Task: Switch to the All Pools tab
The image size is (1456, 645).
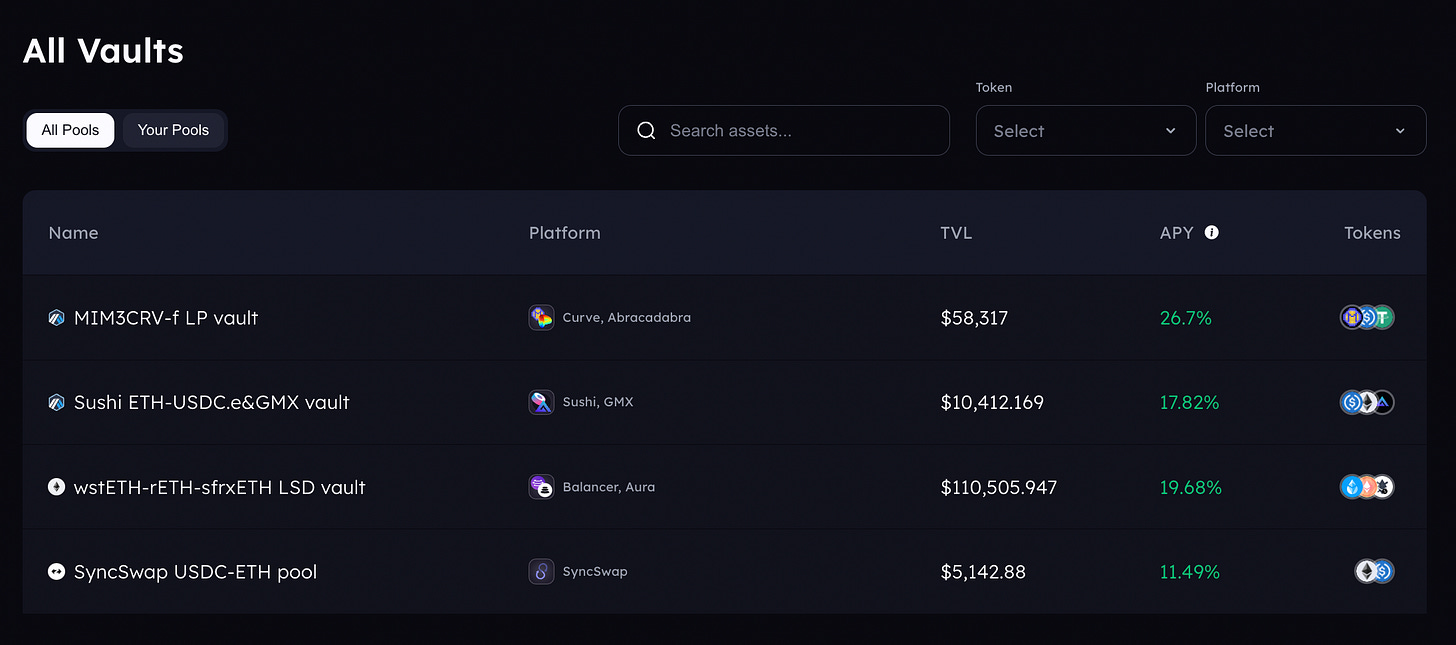Action: click(x=70, y=131)
